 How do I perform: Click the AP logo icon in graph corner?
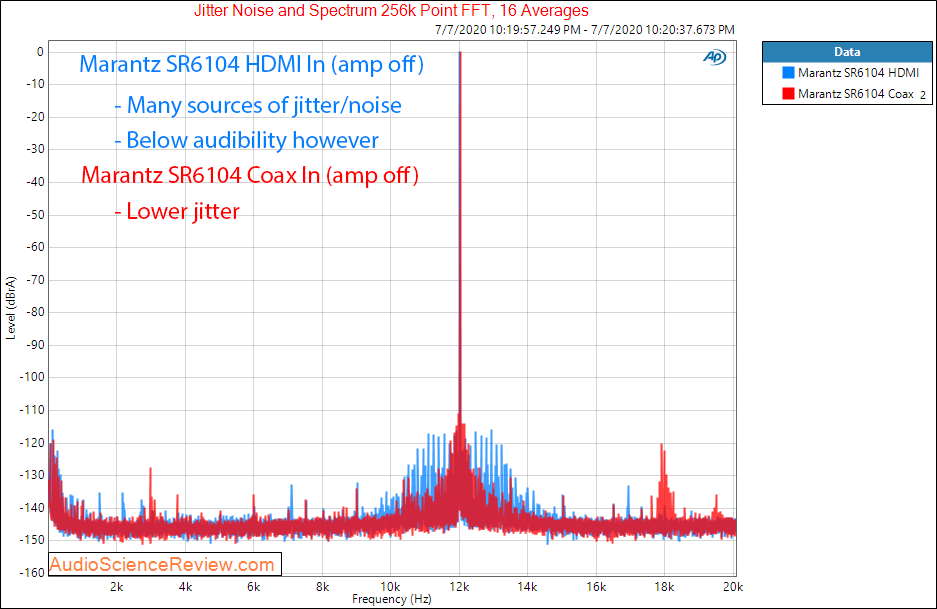(714, 57)
